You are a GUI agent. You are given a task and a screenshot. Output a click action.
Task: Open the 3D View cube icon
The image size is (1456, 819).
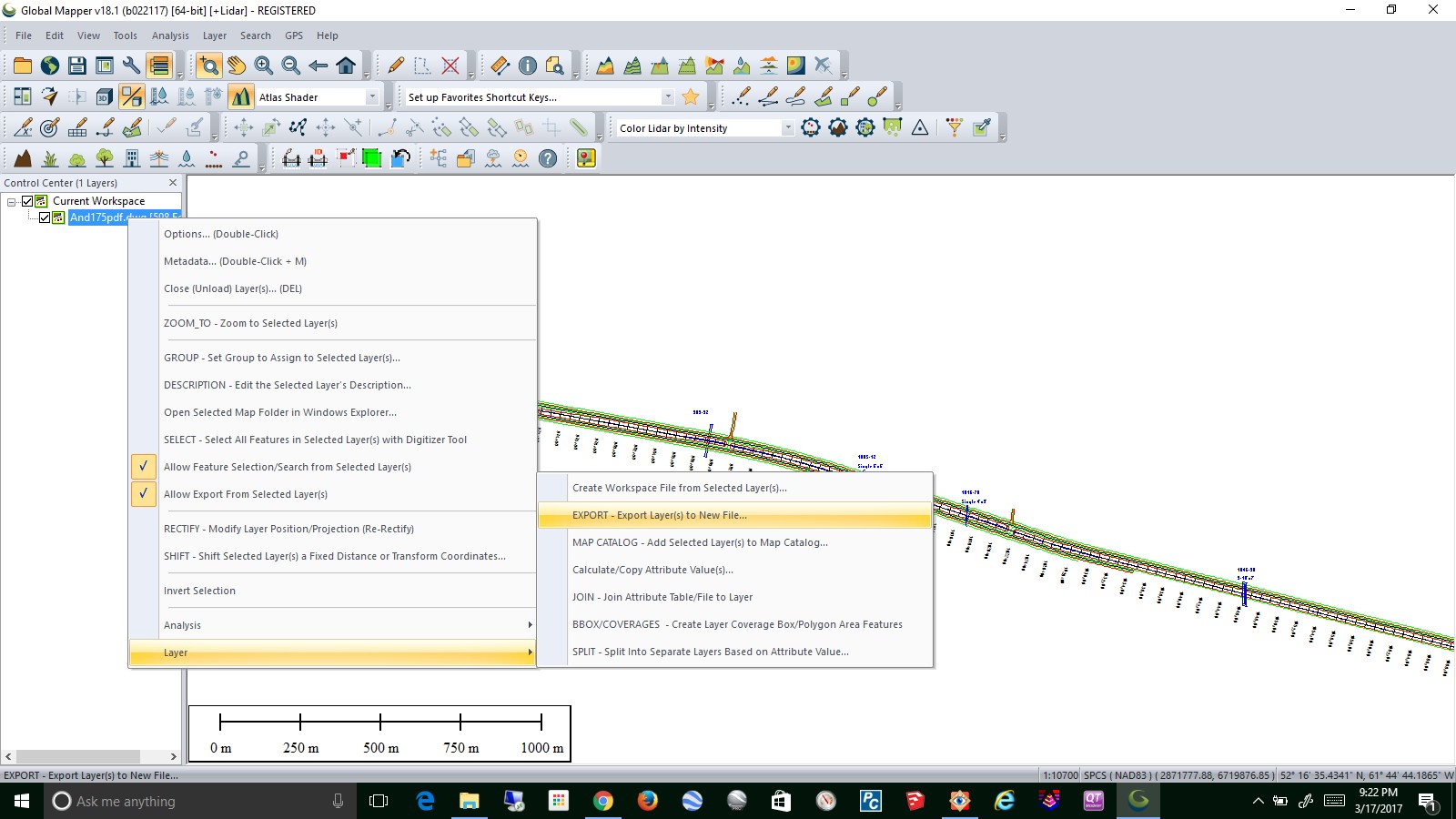pyautogui.click(x=105, y=96)
